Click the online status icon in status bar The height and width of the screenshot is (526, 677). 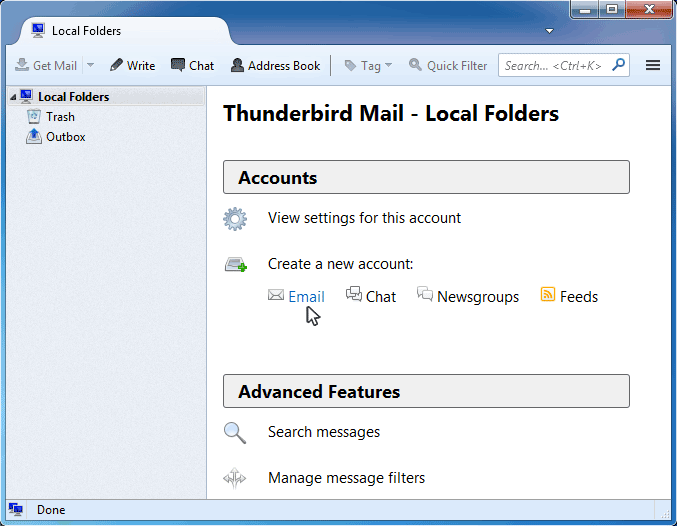tap(16, 510)
